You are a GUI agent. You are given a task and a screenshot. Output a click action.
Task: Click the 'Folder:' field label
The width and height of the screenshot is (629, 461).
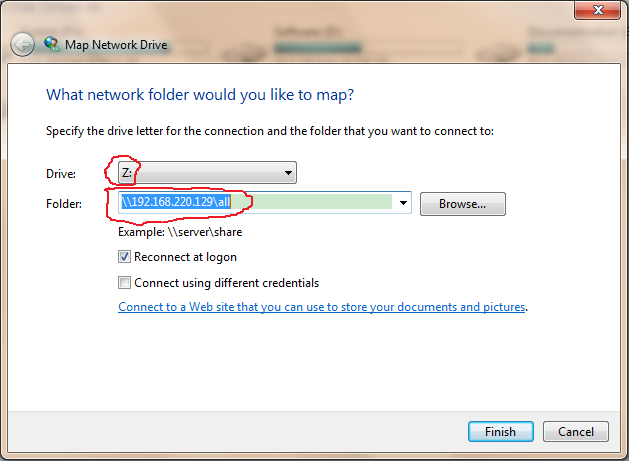click(x=64, y=204)
